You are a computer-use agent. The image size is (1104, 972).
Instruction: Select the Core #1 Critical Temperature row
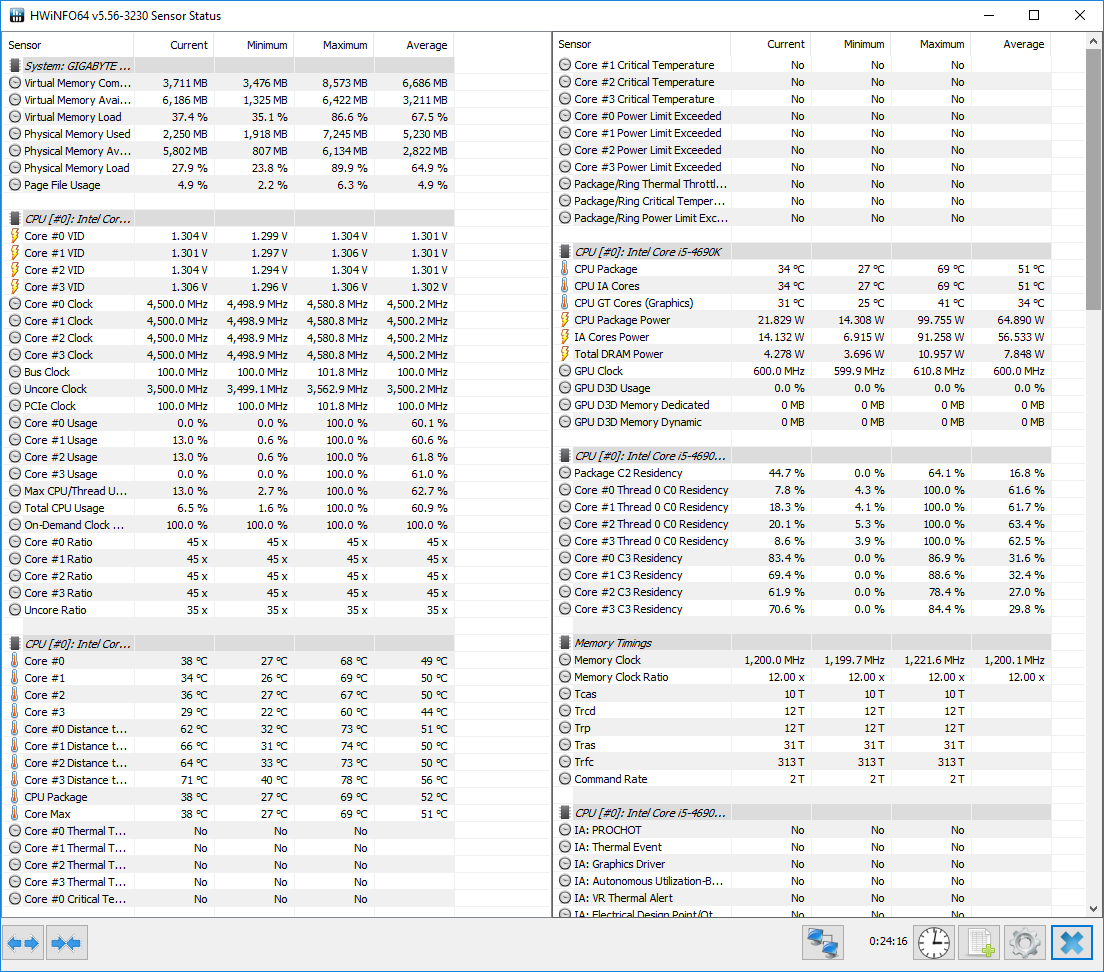tap(804, 65)
